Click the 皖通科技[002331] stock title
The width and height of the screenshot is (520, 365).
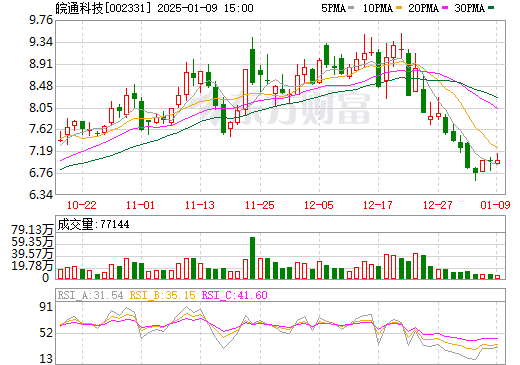click(103, 8)
